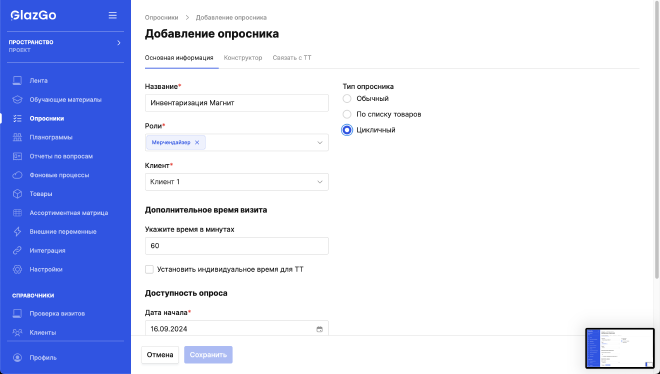The image size is (660, 374).
Task: Click the Ассортиментная матрица grid icon
Action: click(x=17, y=213)
